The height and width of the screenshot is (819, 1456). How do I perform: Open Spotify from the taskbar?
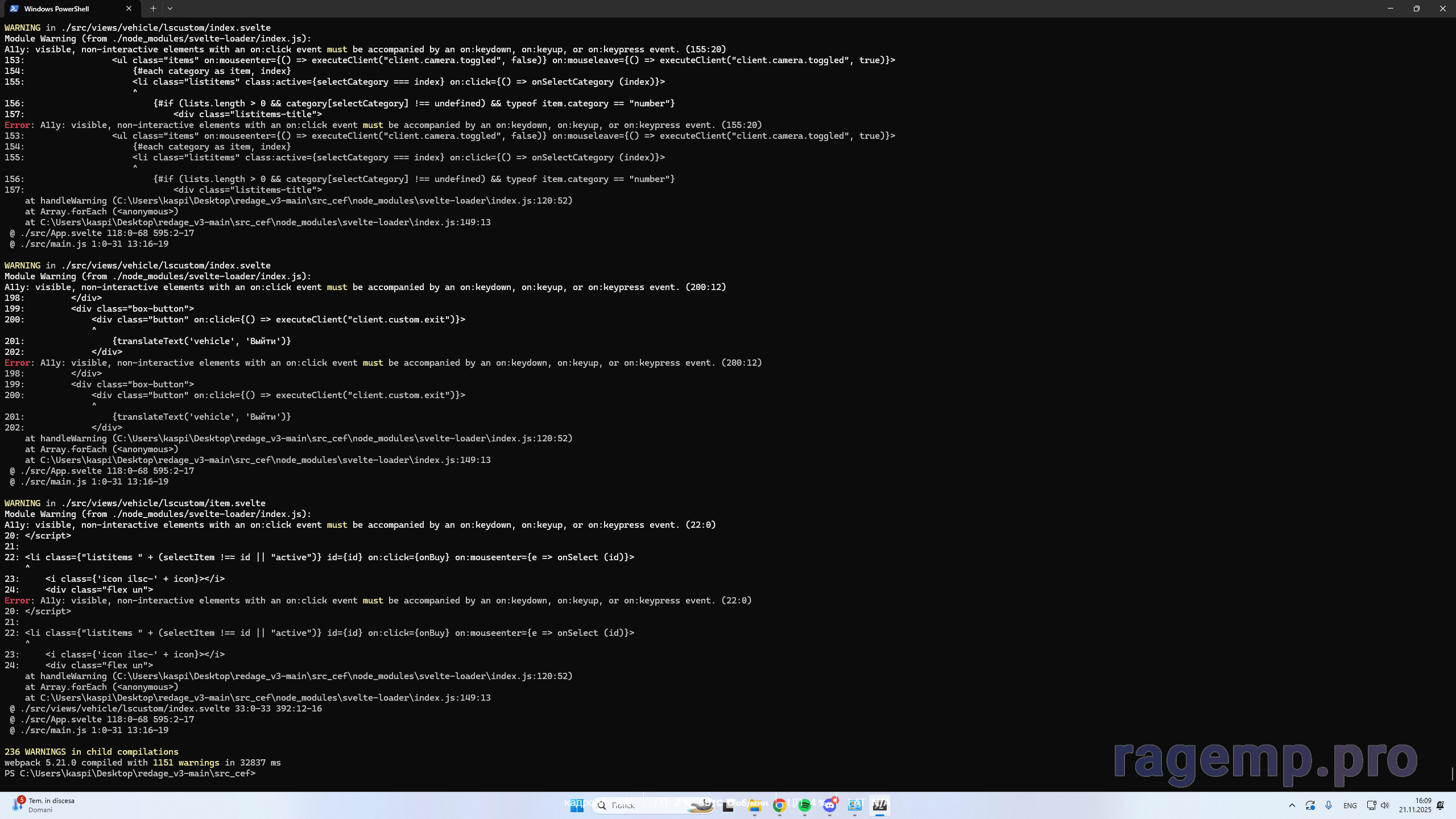805,805
